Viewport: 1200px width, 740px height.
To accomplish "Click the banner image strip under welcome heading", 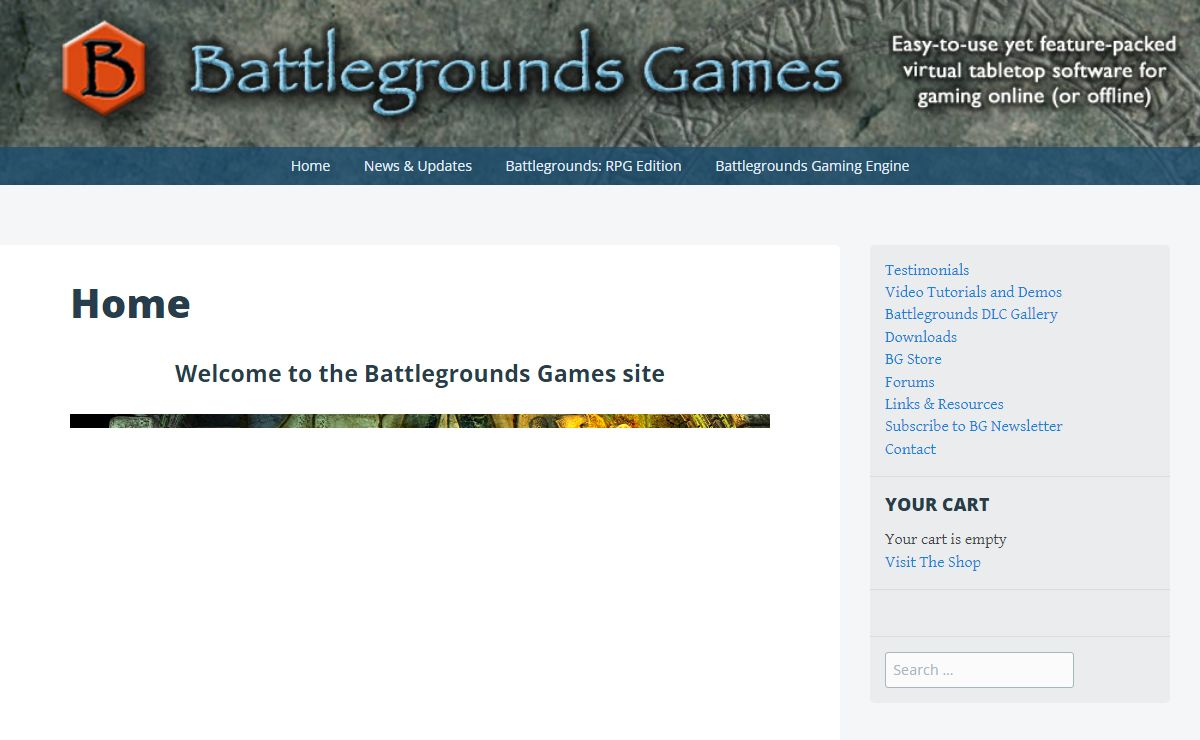I will pos(420,421).
